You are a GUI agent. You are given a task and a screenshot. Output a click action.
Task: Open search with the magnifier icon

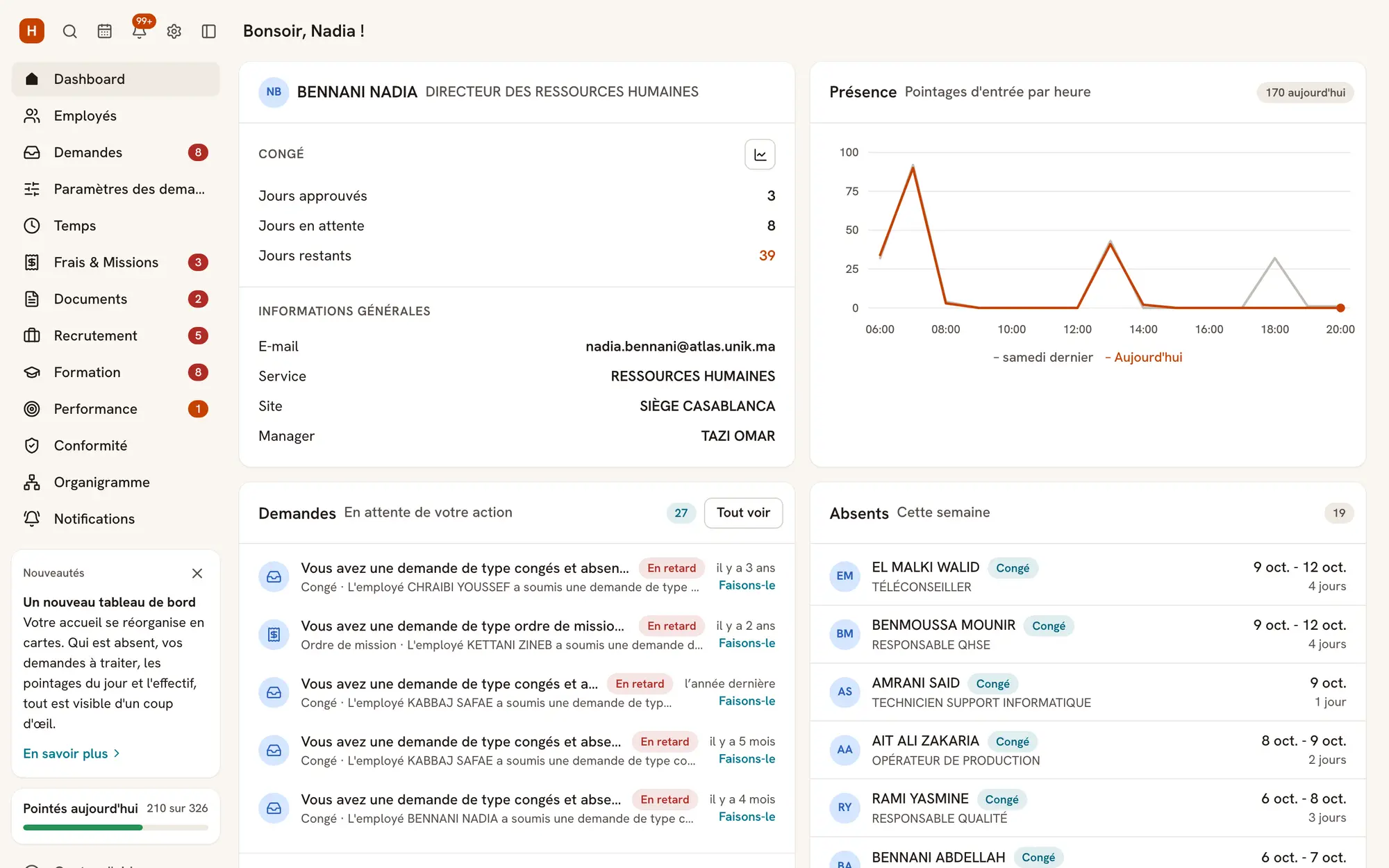point(69,31)
